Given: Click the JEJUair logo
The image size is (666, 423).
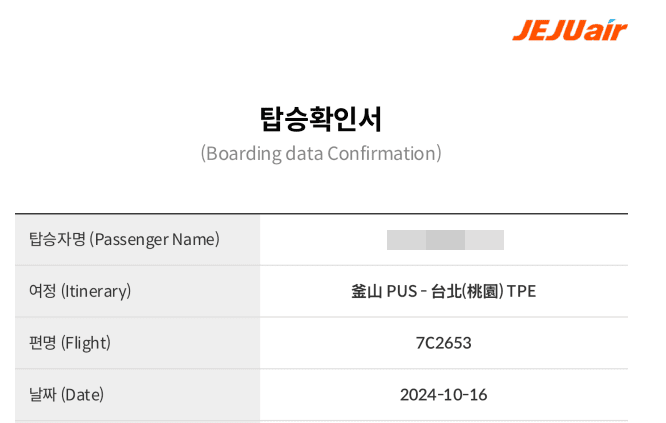Looking at the screenshot, I should click(569, 30).
